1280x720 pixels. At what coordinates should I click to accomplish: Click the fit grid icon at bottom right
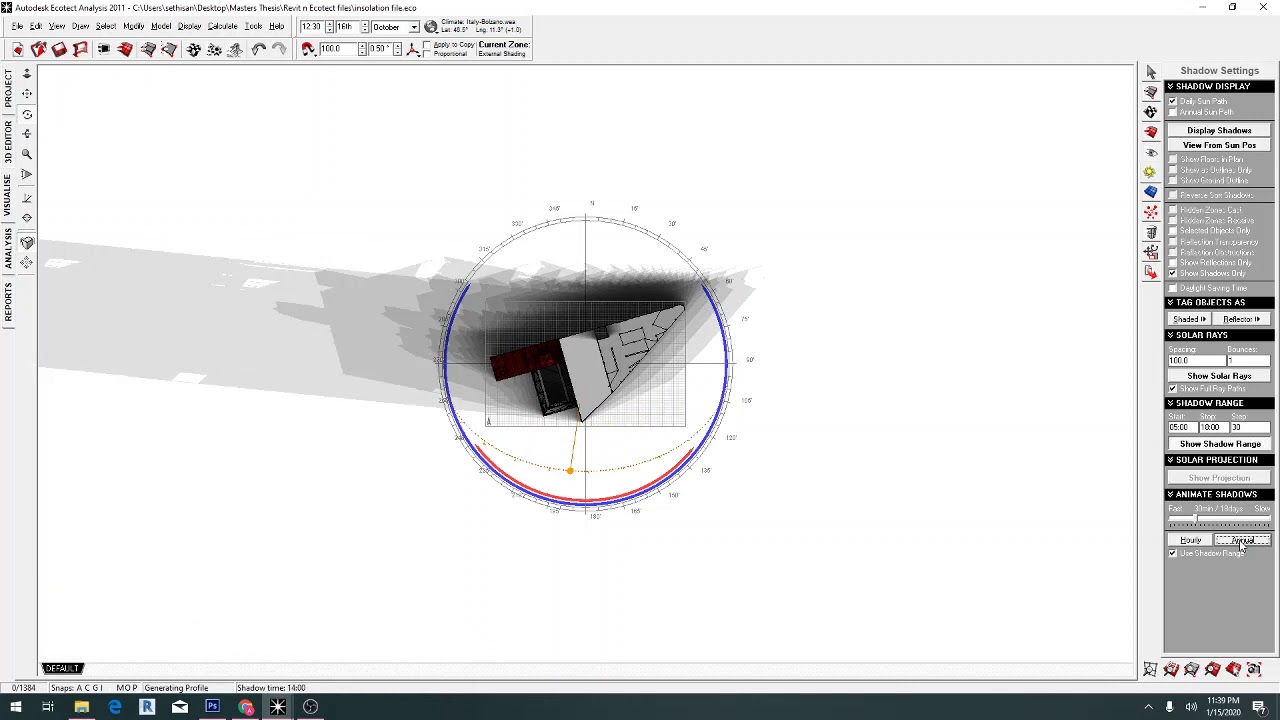(x=1150, y=670)
